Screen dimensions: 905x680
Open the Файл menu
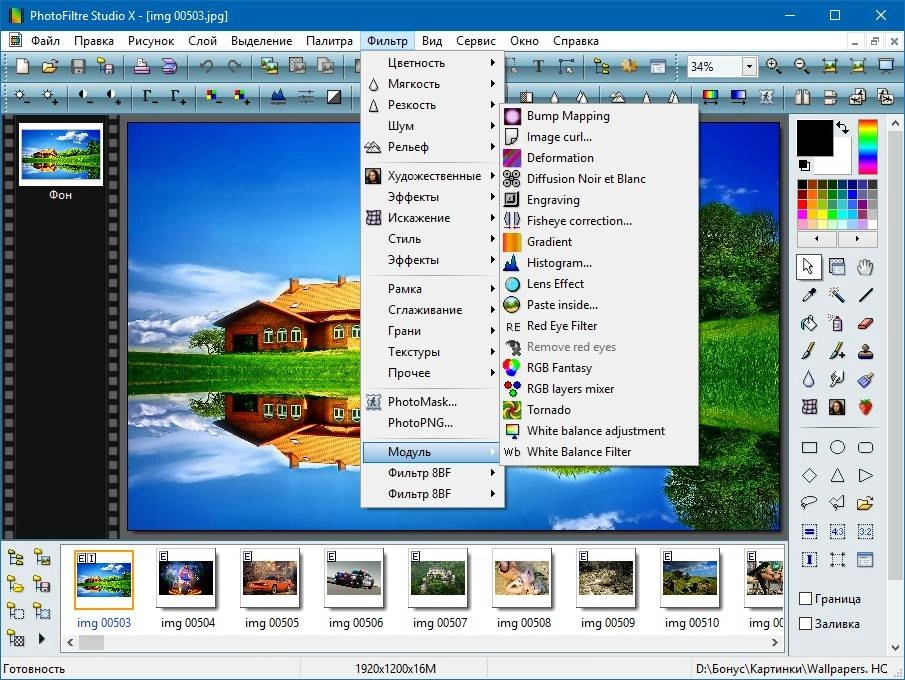click(x=45, y=41)
